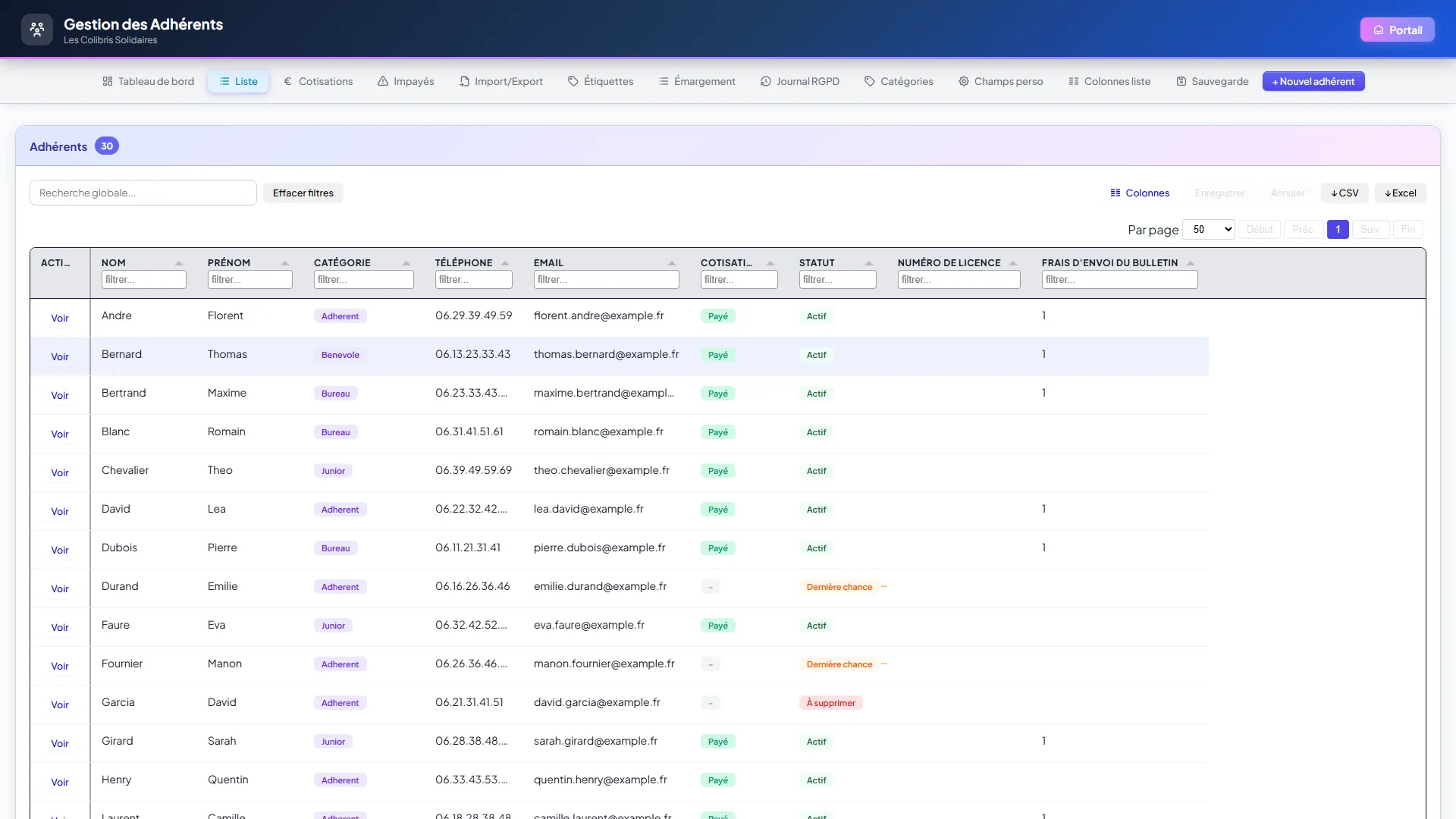Click phone 06.11.21.31.41
This screenshot has width=1456, height=819.
click(x=468, y=548)
